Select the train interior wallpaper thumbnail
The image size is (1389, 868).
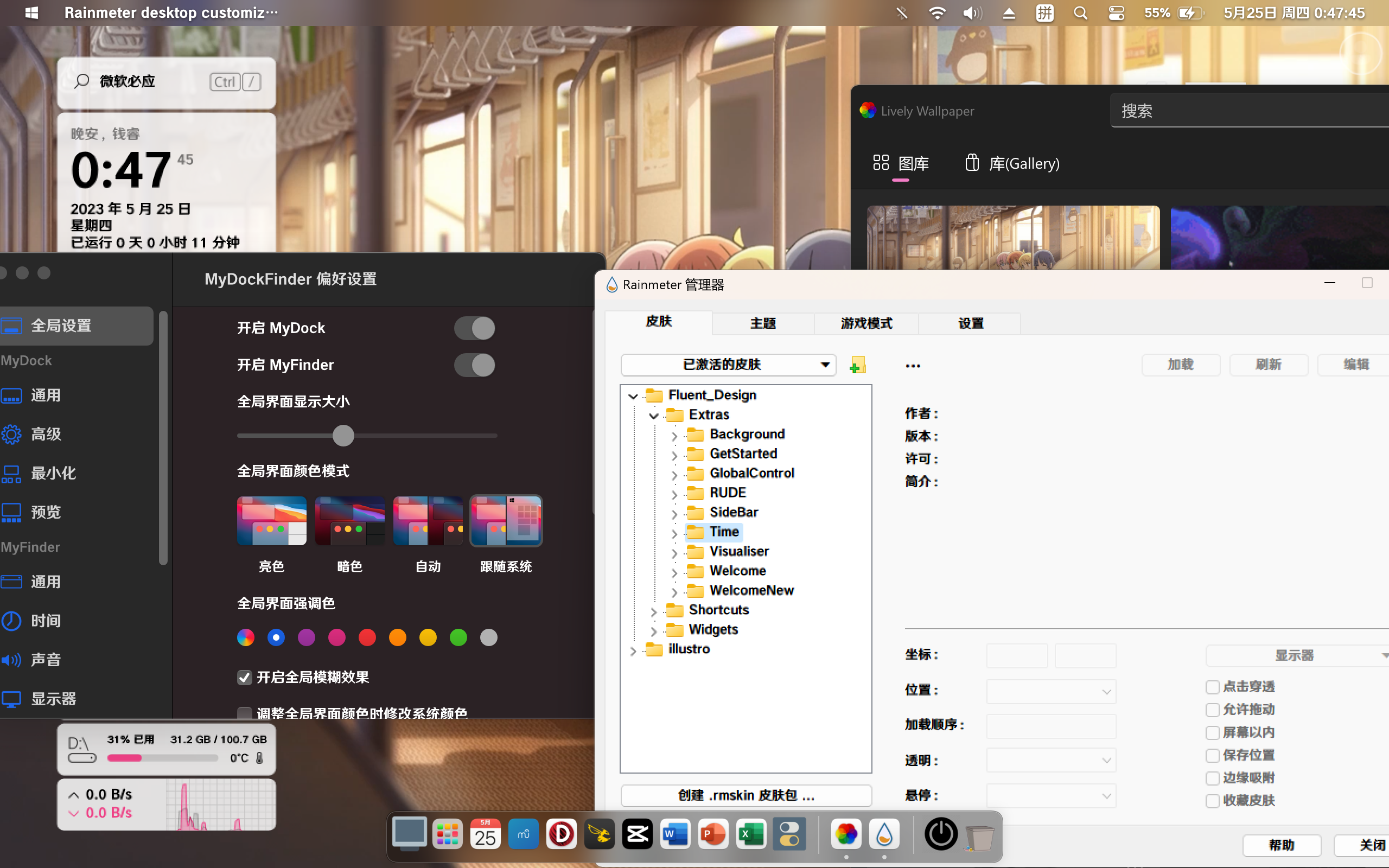(x=1013, y=238)
